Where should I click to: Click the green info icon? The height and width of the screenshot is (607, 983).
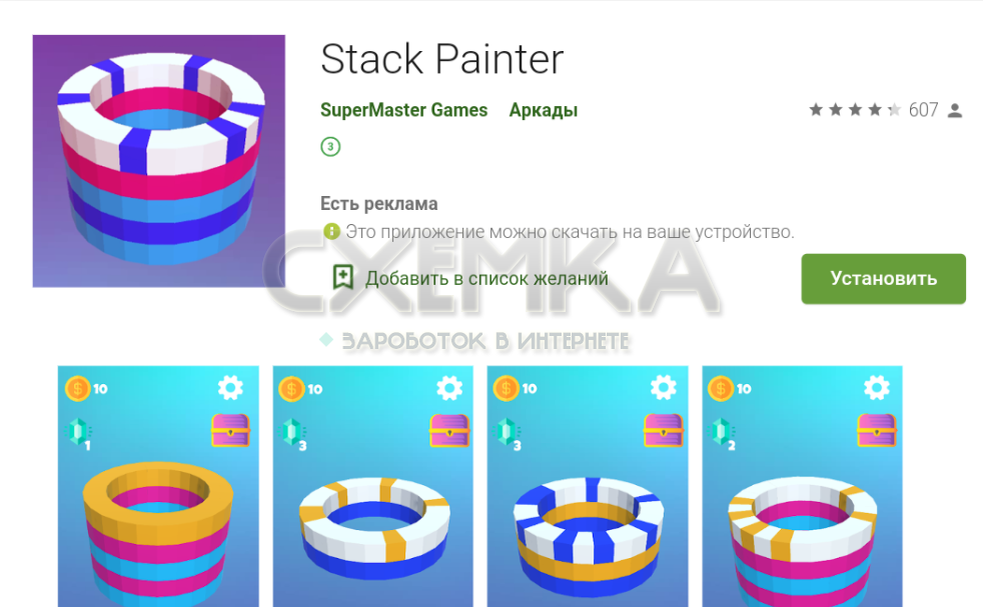click(331, 231)
